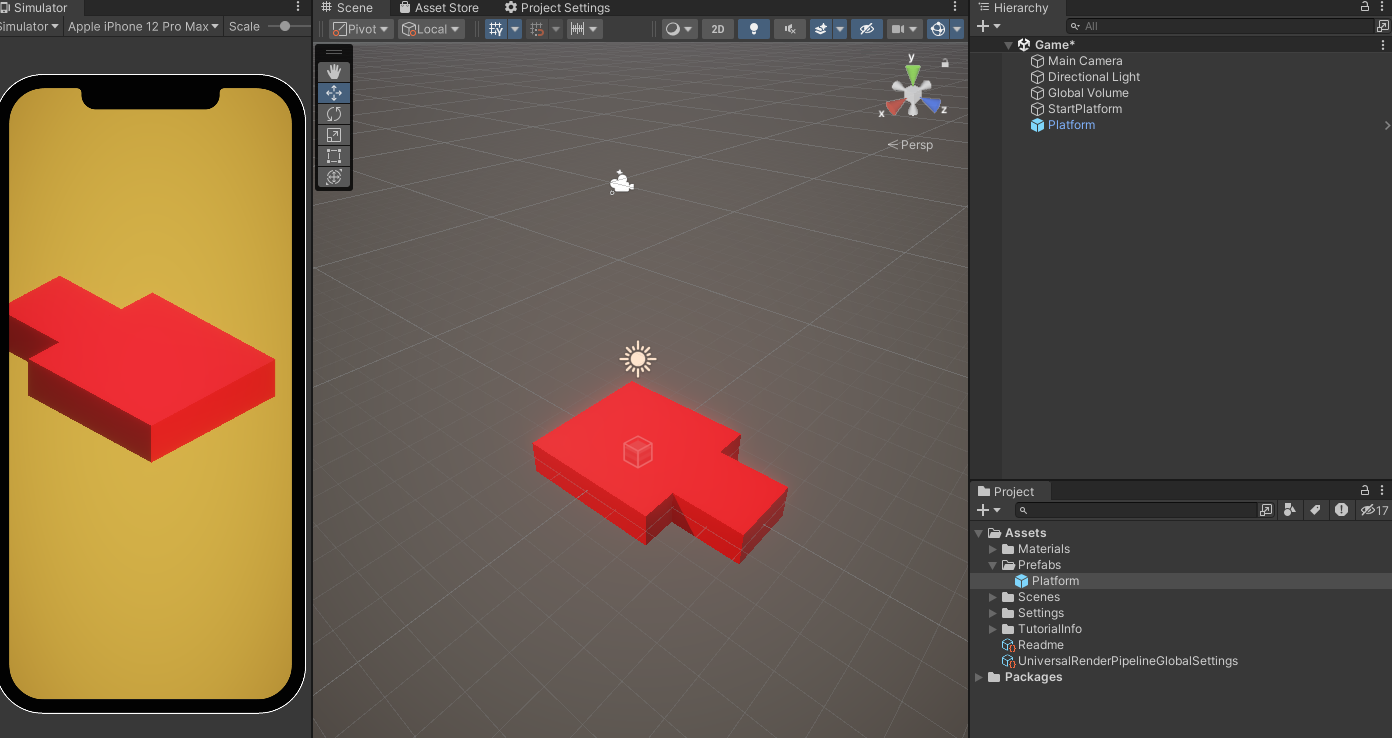The height and width of the screenshot is (738, 1392).
Task: Open Platform prefab via right chevron
Action: (1386, 125)
